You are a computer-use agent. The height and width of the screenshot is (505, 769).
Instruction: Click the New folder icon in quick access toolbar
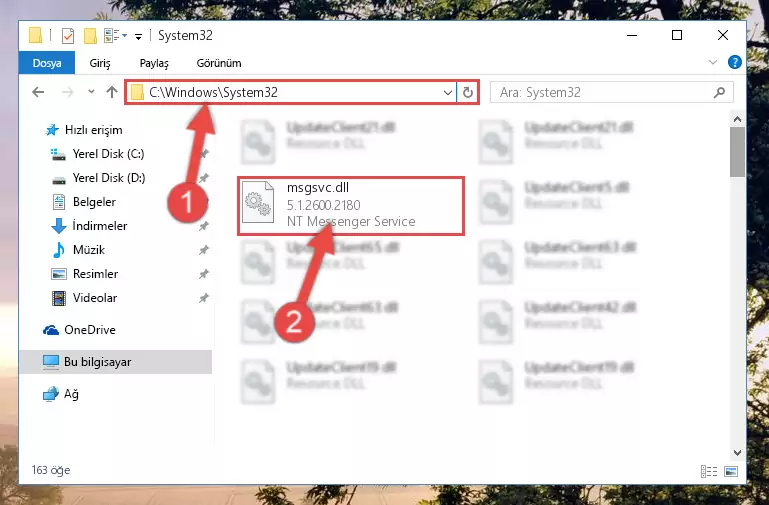(x=90, y=36)
